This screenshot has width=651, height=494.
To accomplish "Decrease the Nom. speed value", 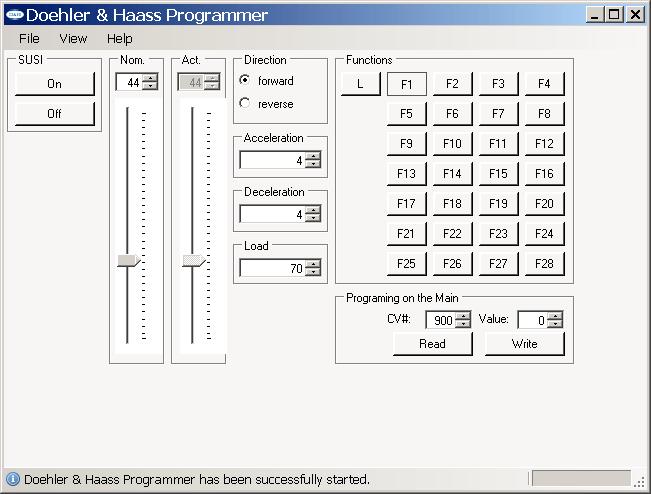I will (x=150, y=86).
